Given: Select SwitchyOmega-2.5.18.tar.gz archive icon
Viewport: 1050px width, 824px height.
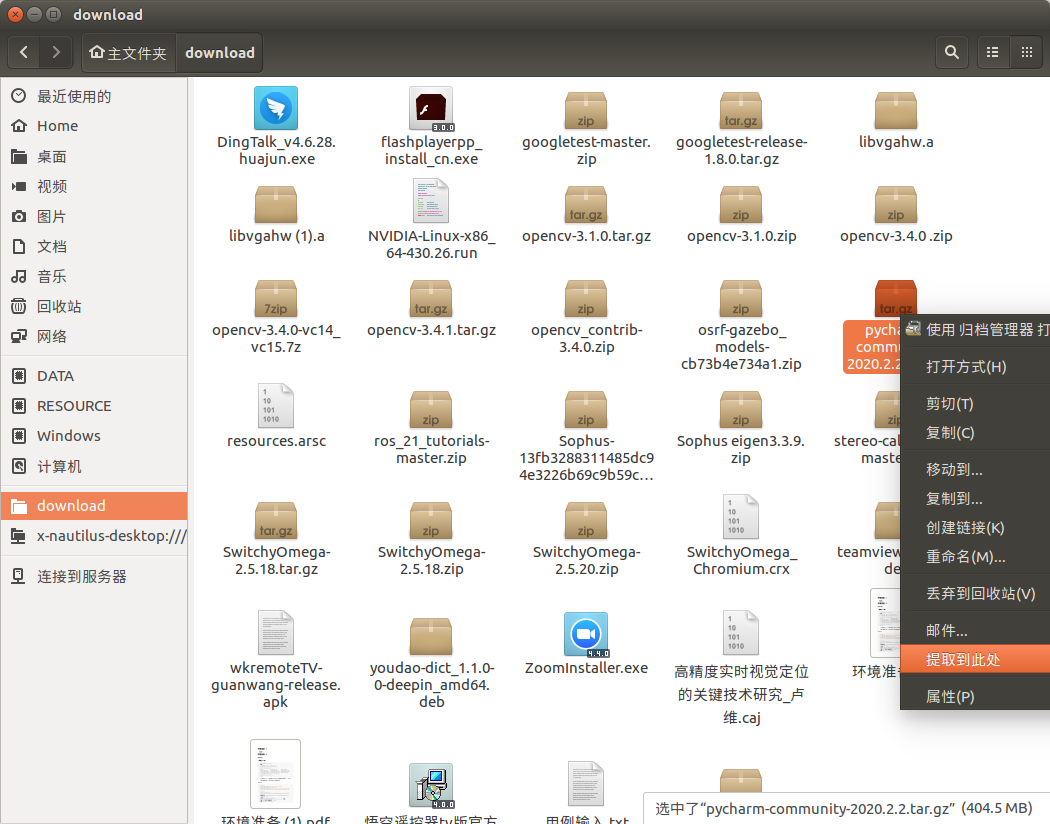Looking at the screenshot, I should point(276,521).
